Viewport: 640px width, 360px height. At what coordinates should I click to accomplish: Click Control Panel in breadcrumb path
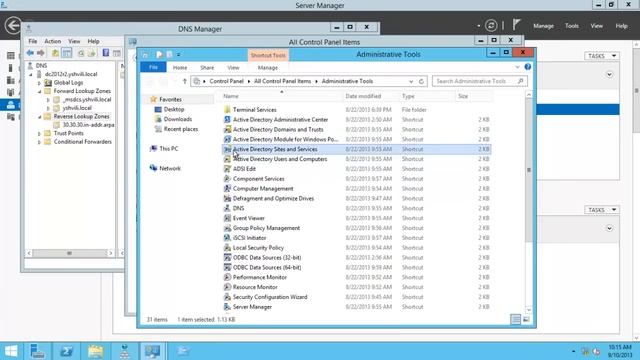coord(227,81)
